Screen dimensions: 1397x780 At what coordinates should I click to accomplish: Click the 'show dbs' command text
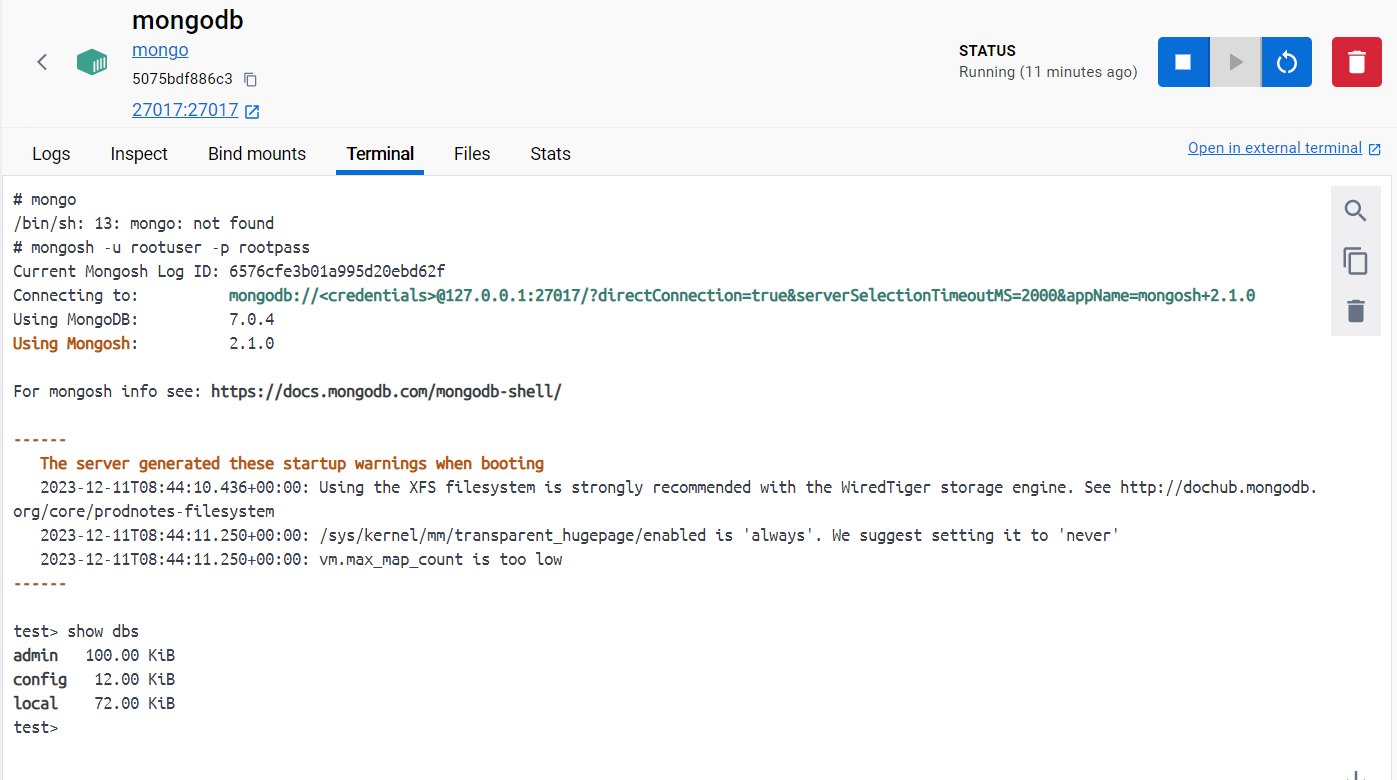(103, 631)
